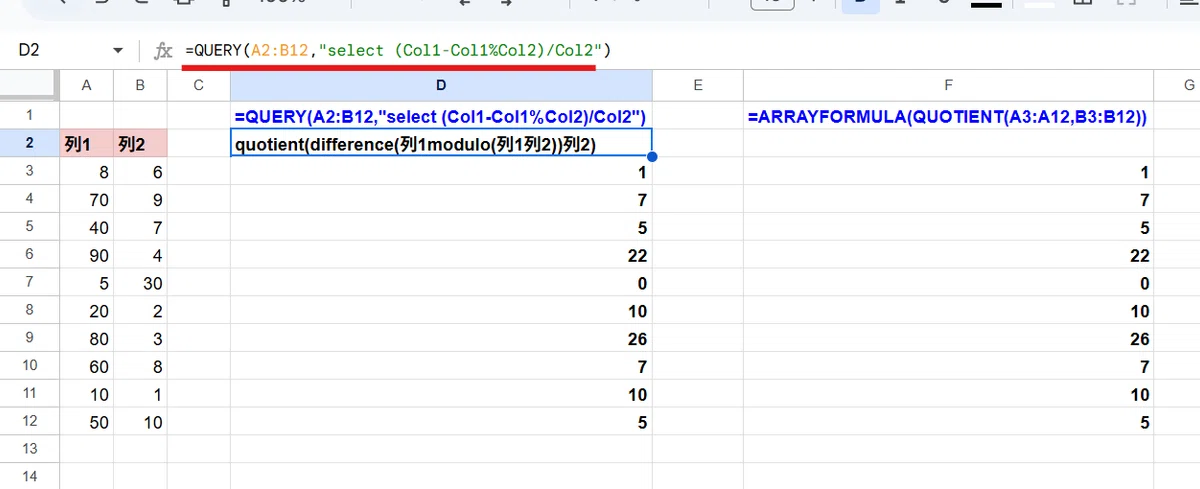Select row 7 header

(30, 283)
